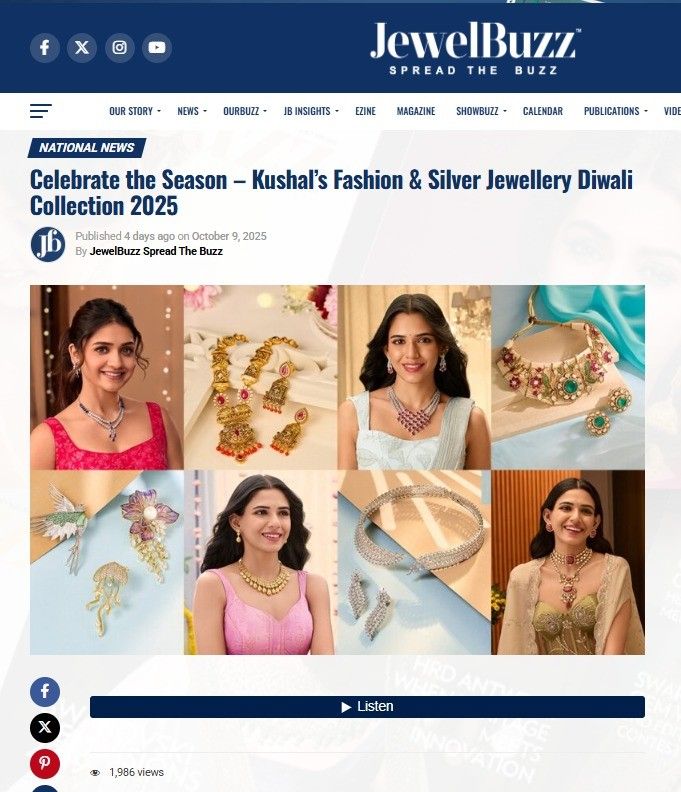This screenshot has width=681, height=792.
Task: Click the JB author avatar logo
Action: [x=47, y=244]
